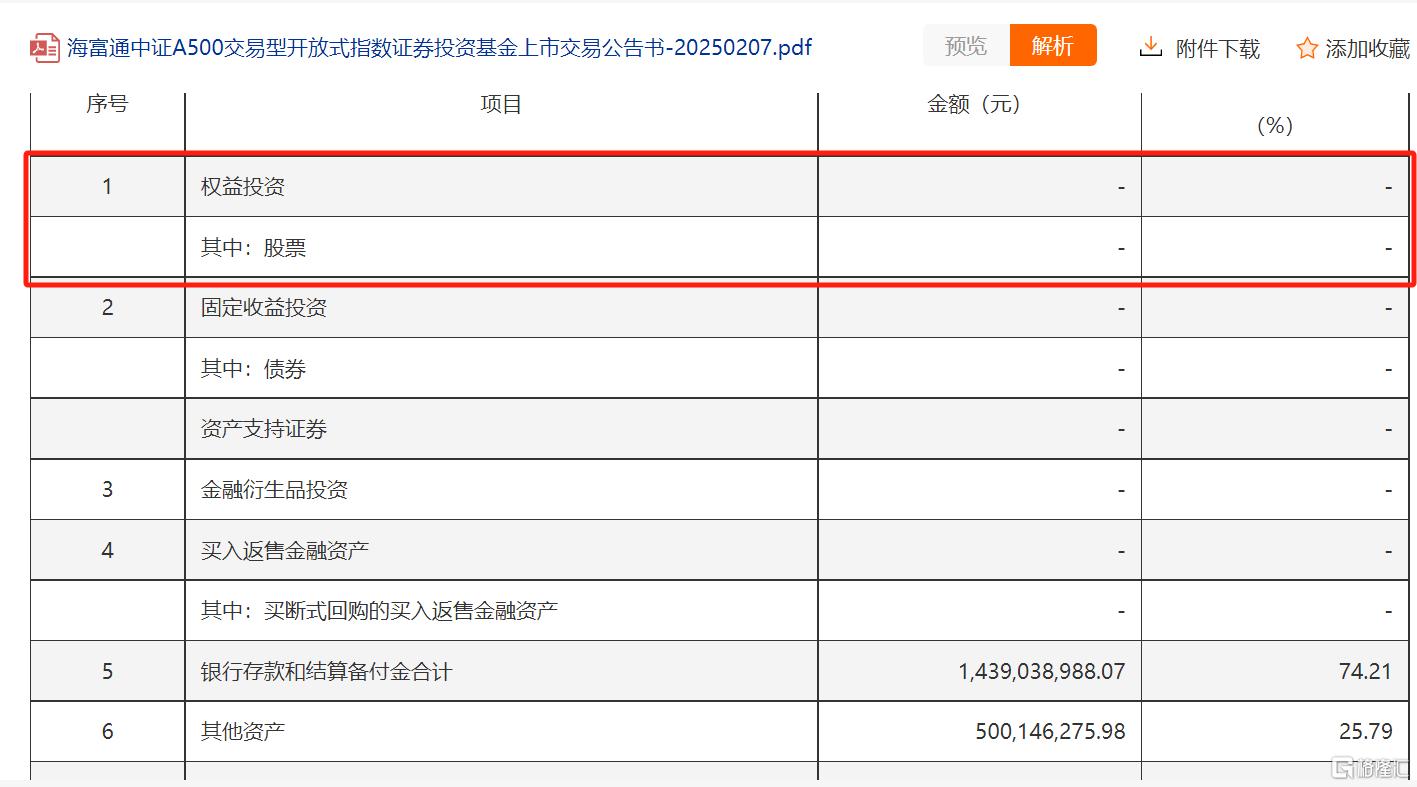Click the 资产支持证券 table cell
The width and height of the screenshot is (1417, 787).
(x=264, y=429)
